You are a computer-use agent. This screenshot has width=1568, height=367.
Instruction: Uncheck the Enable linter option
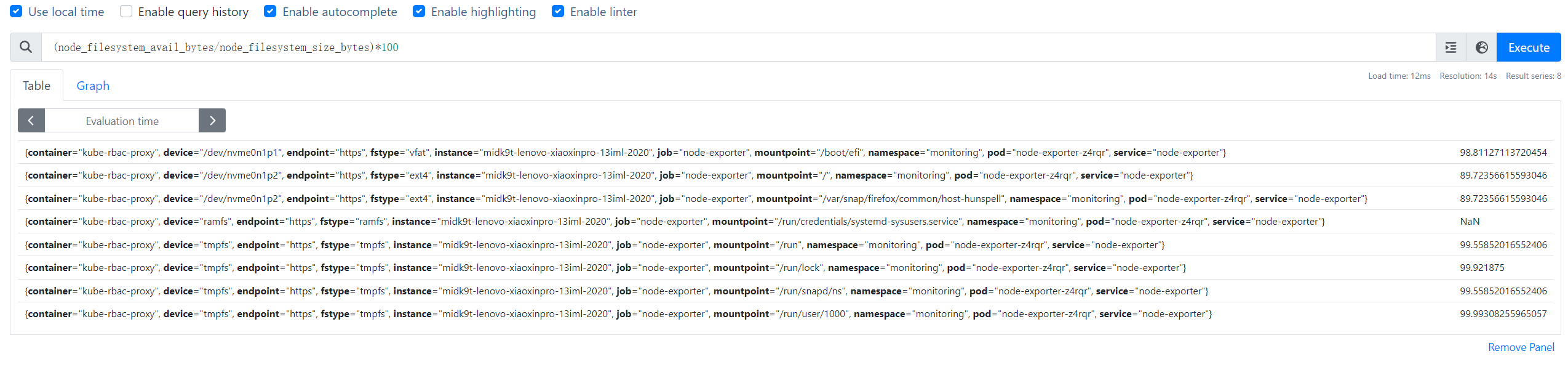click(558, 12)
